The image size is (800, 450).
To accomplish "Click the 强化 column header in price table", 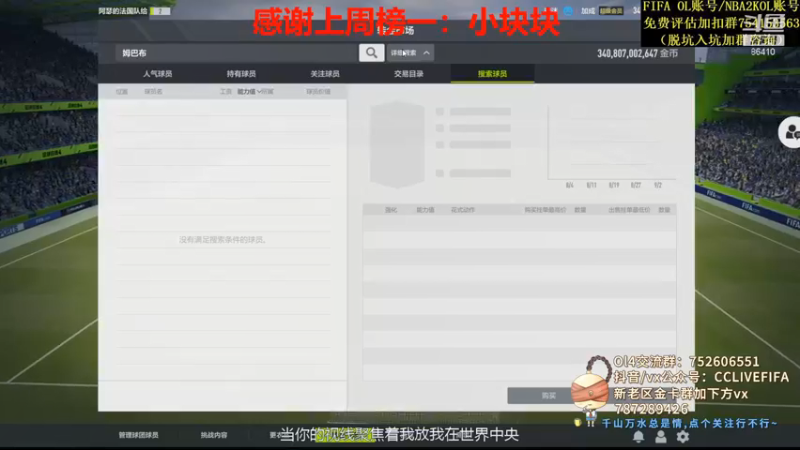I will [391, 210].
